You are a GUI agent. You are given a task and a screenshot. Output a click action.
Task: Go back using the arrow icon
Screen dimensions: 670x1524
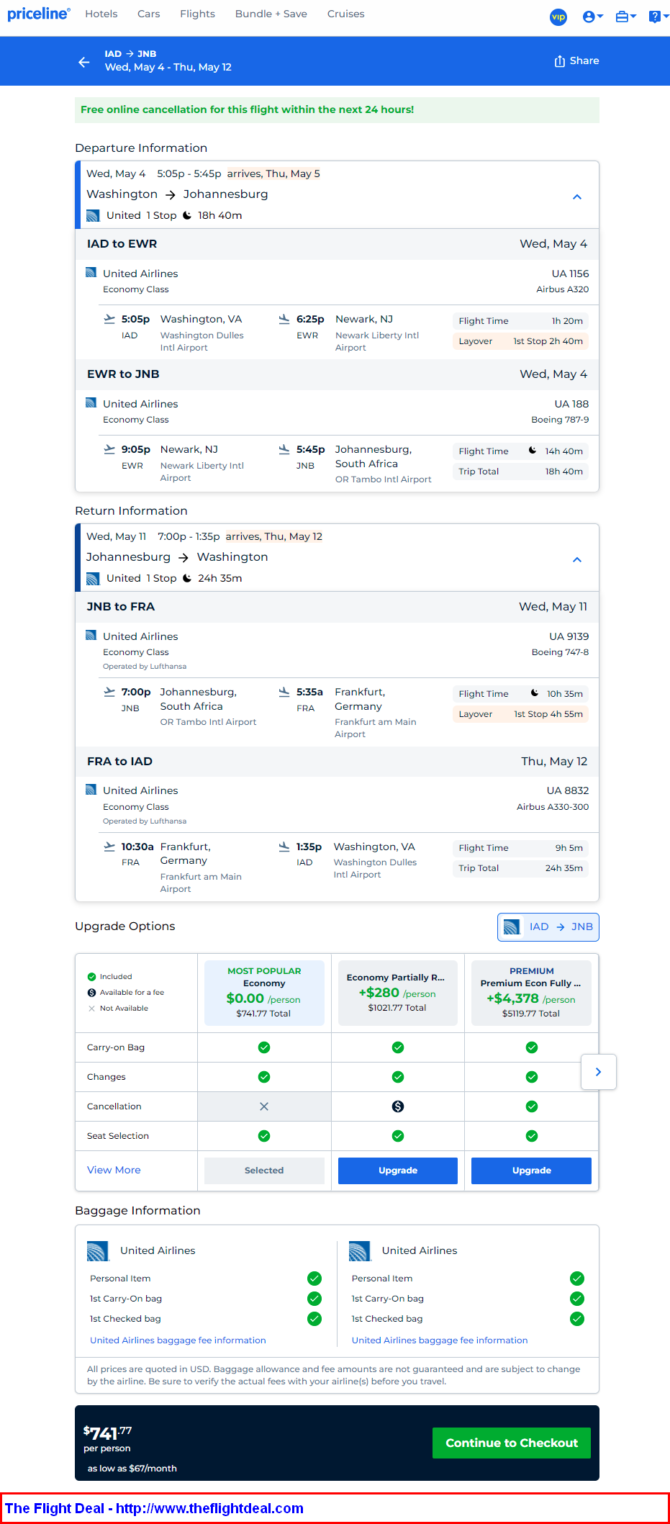(x=84, y=62)
